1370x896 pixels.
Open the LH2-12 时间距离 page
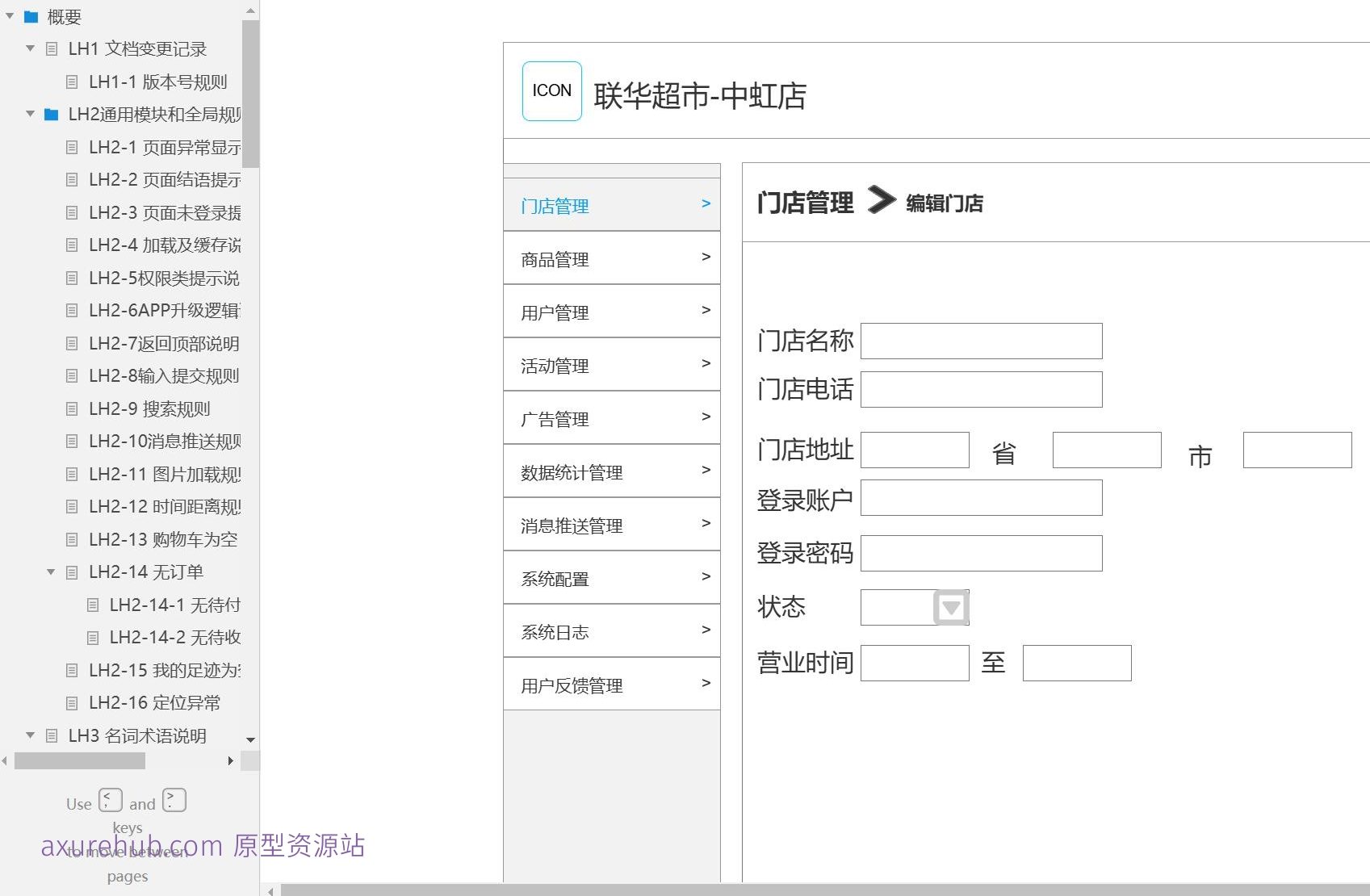[165, 507]
